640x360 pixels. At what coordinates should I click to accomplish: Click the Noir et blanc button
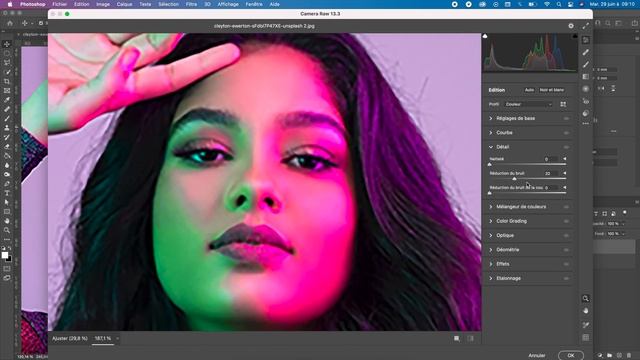552,90
